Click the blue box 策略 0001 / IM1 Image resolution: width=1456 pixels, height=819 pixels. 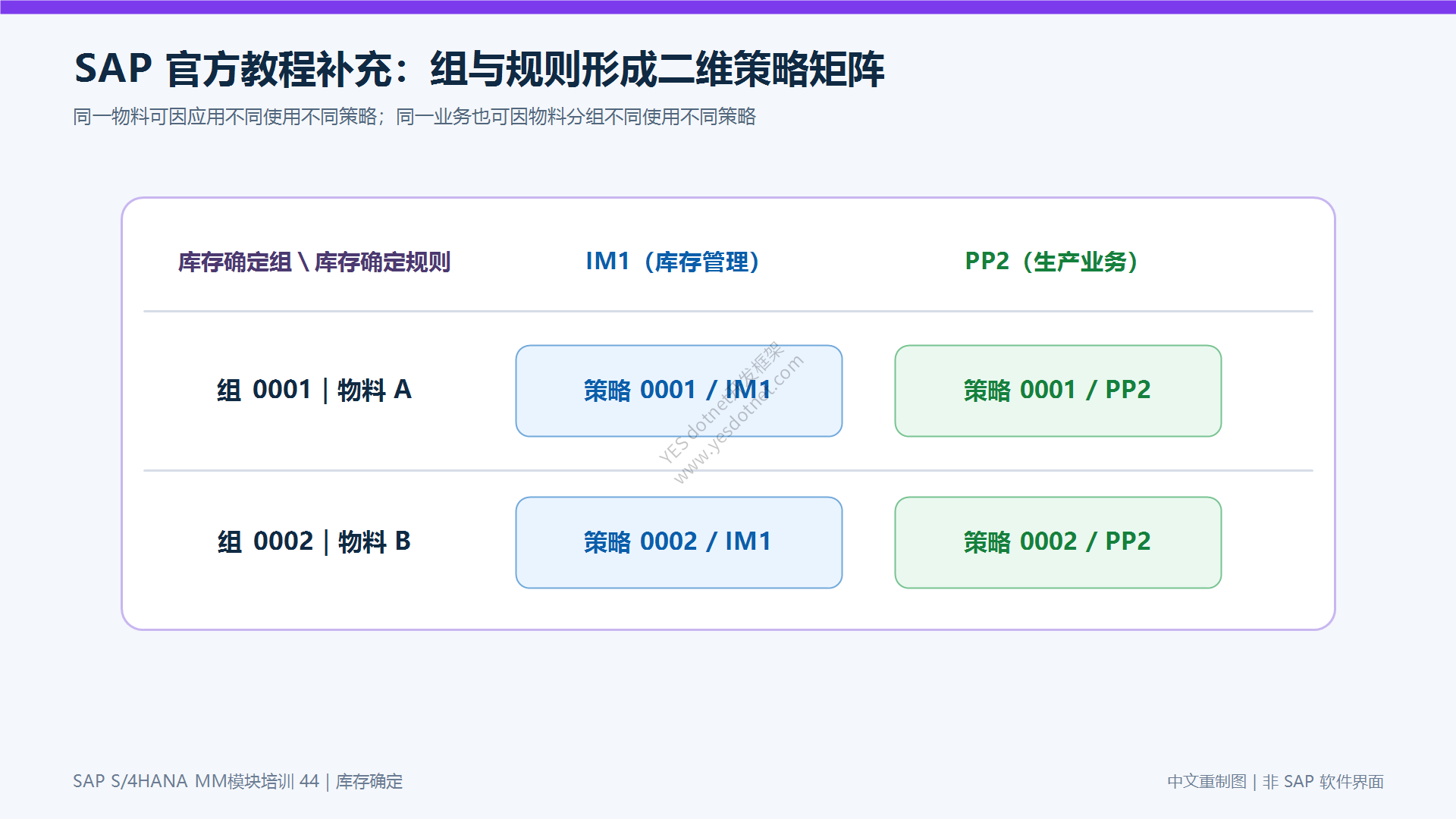(679, 391)
